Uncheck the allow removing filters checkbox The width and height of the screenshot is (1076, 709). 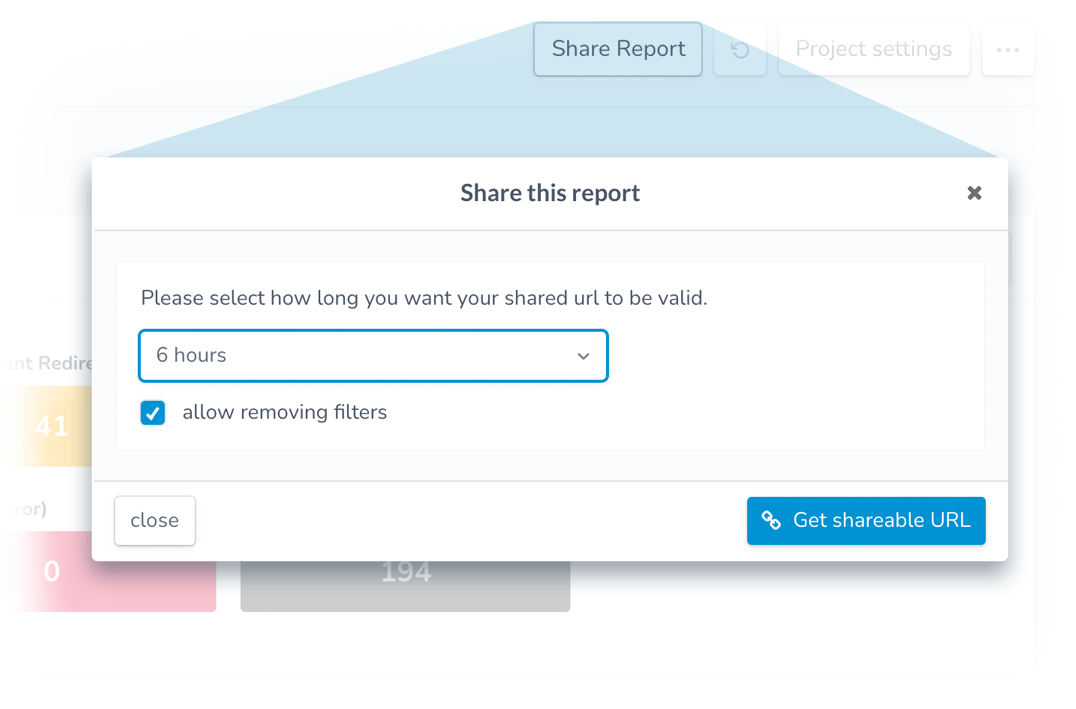tap(152, 412)
